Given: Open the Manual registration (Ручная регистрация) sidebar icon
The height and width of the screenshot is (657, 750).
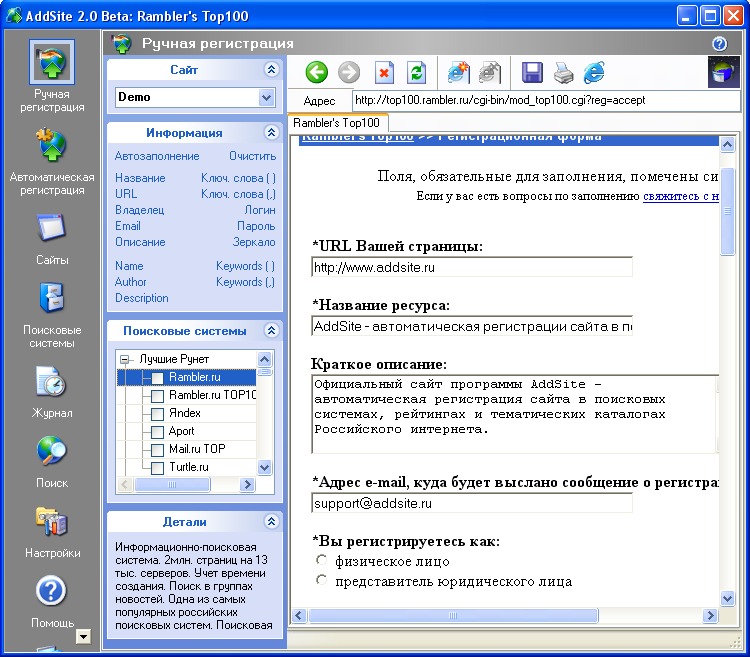Looking at the screenshot, I should click(x=52, y=62).
